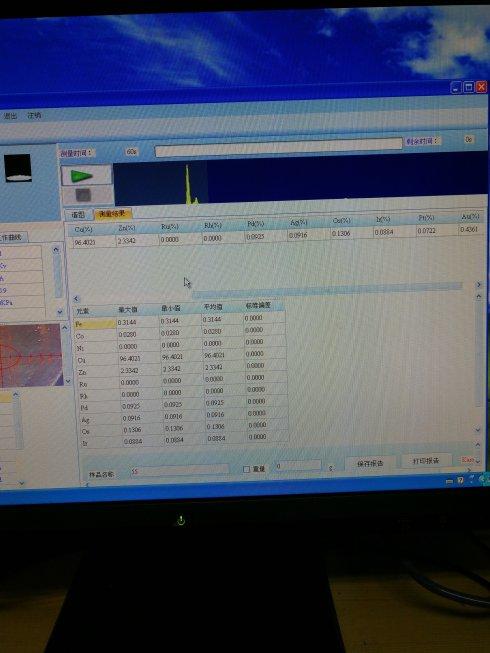Click the weight value input field
This screenshot has height=653, width=490.
(298, 466)
